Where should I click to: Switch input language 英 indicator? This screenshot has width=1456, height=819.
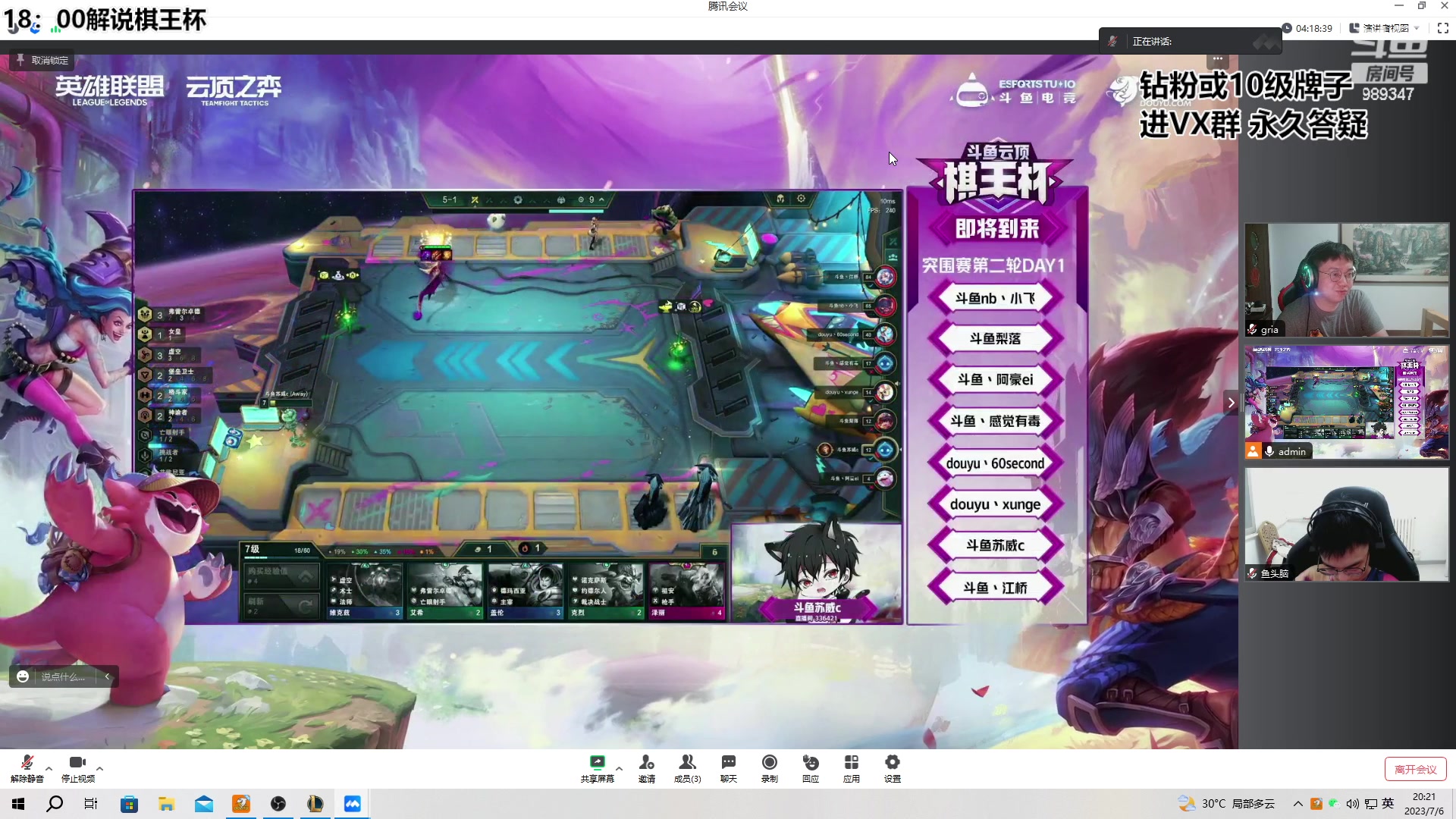pos(1388,804)
